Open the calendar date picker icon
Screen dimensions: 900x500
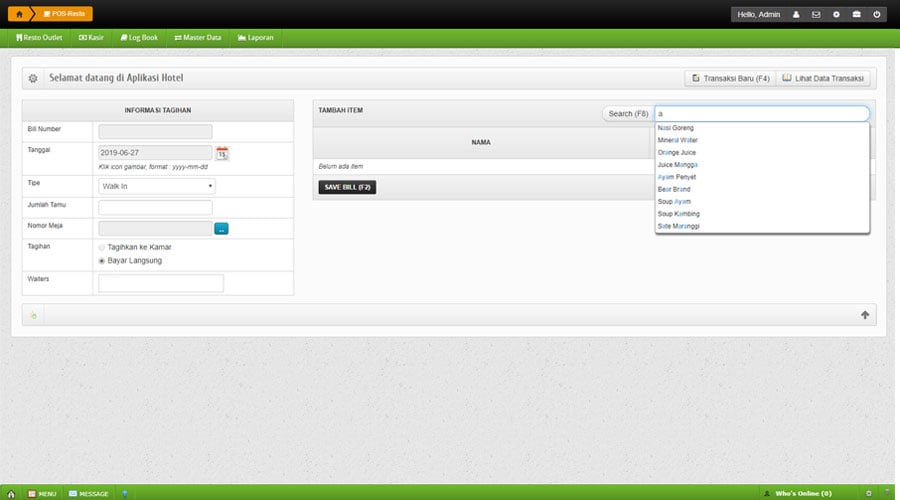click(222, 153)
